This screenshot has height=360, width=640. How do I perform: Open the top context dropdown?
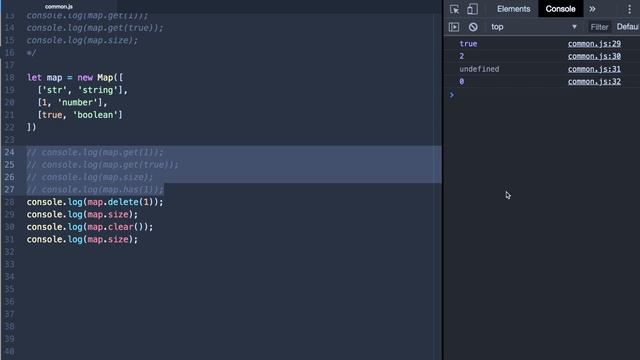534,27
